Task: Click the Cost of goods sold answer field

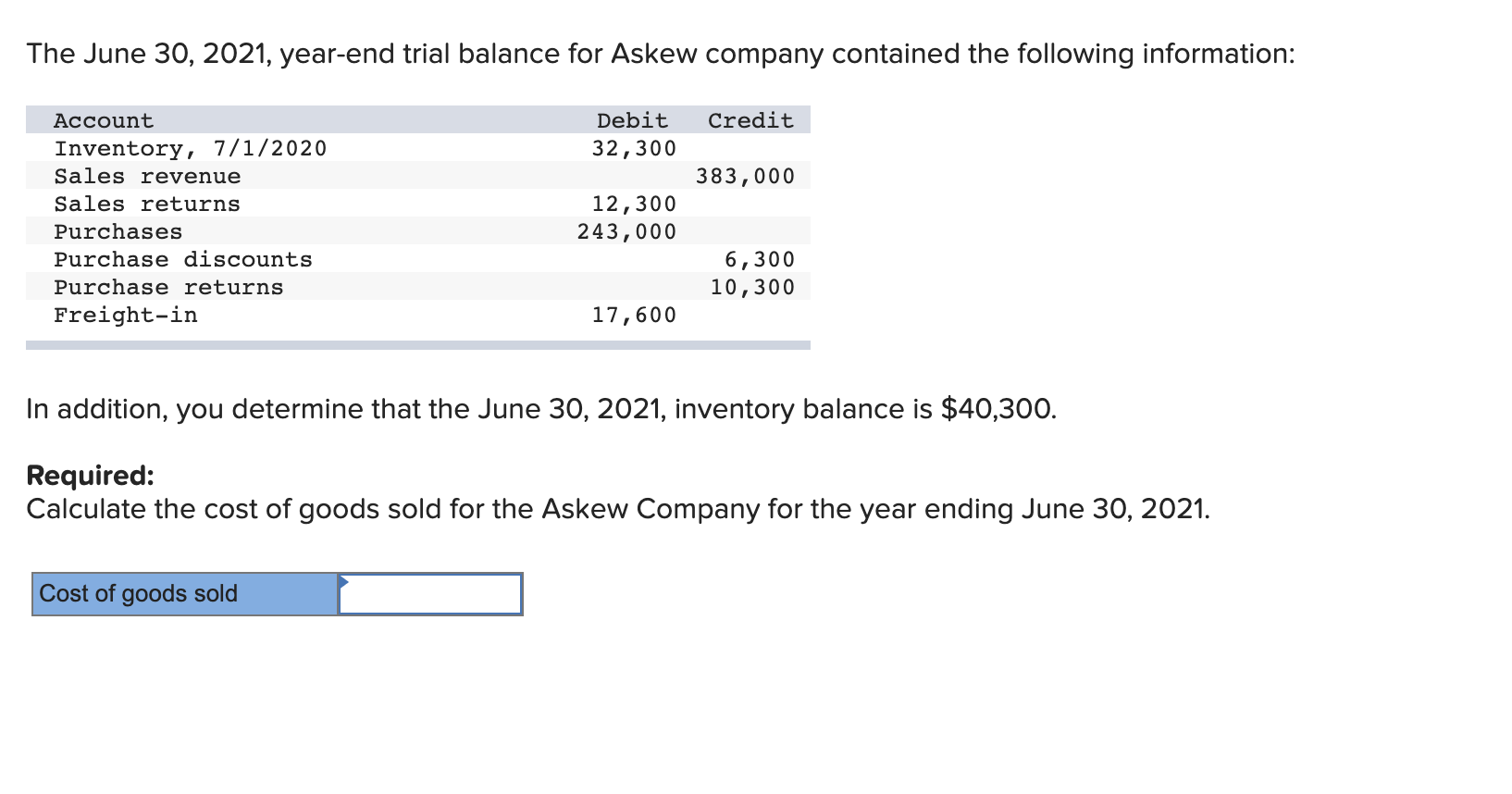Action: pos(430,594)
